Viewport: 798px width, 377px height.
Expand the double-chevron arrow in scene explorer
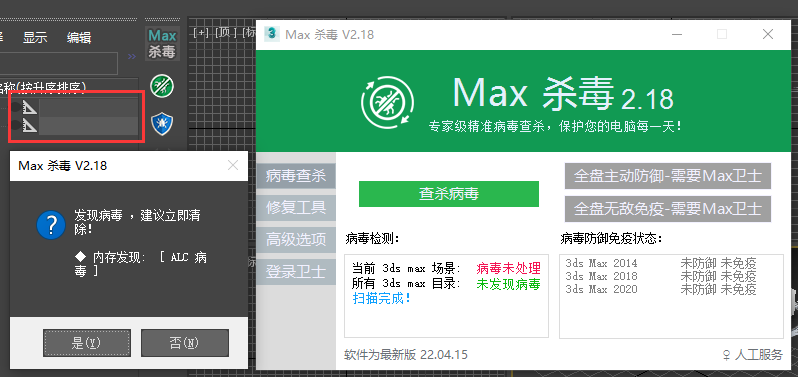[x=132, y=56]
